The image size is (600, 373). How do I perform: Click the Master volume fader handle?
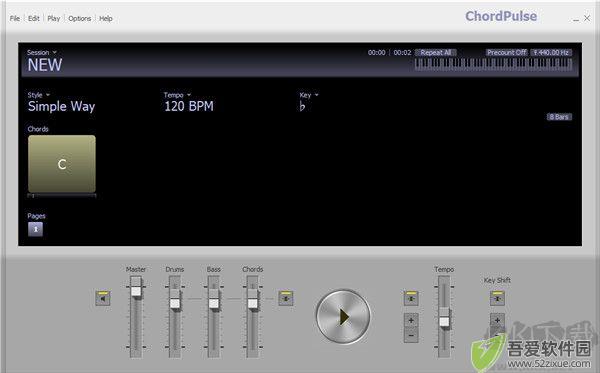[136, 287]
